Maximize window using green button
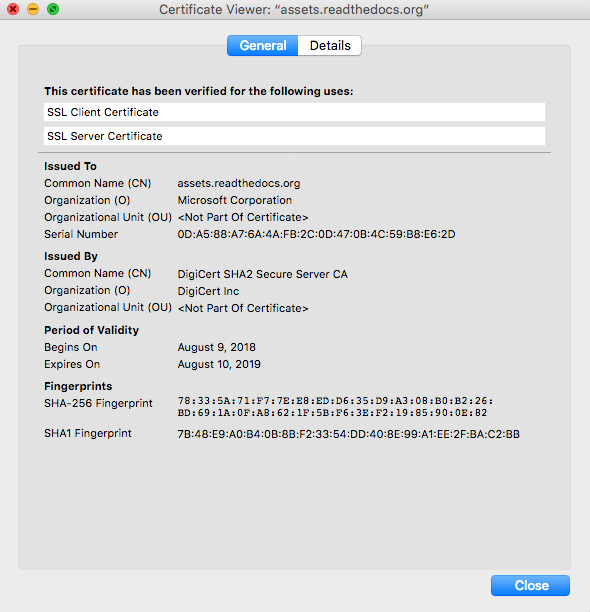The width and height of the screenshot is (590, 612). pyautogui.click(x=53, y=9)
